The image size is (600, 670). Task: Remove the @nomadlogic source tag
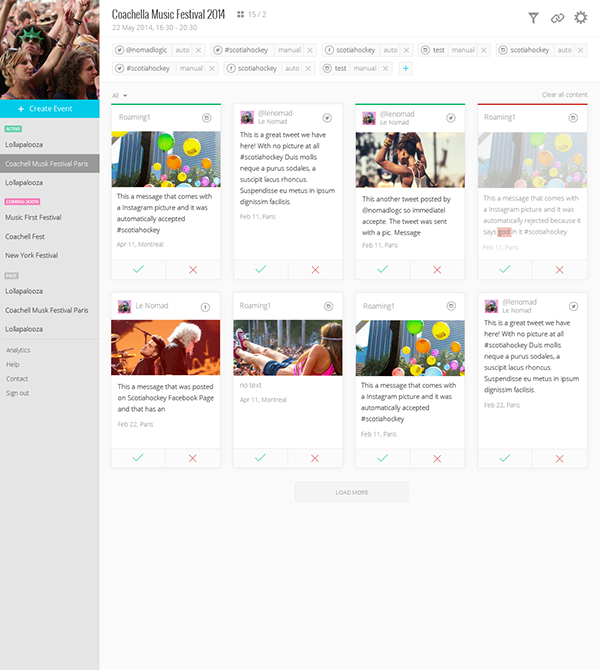click(198, 50)
